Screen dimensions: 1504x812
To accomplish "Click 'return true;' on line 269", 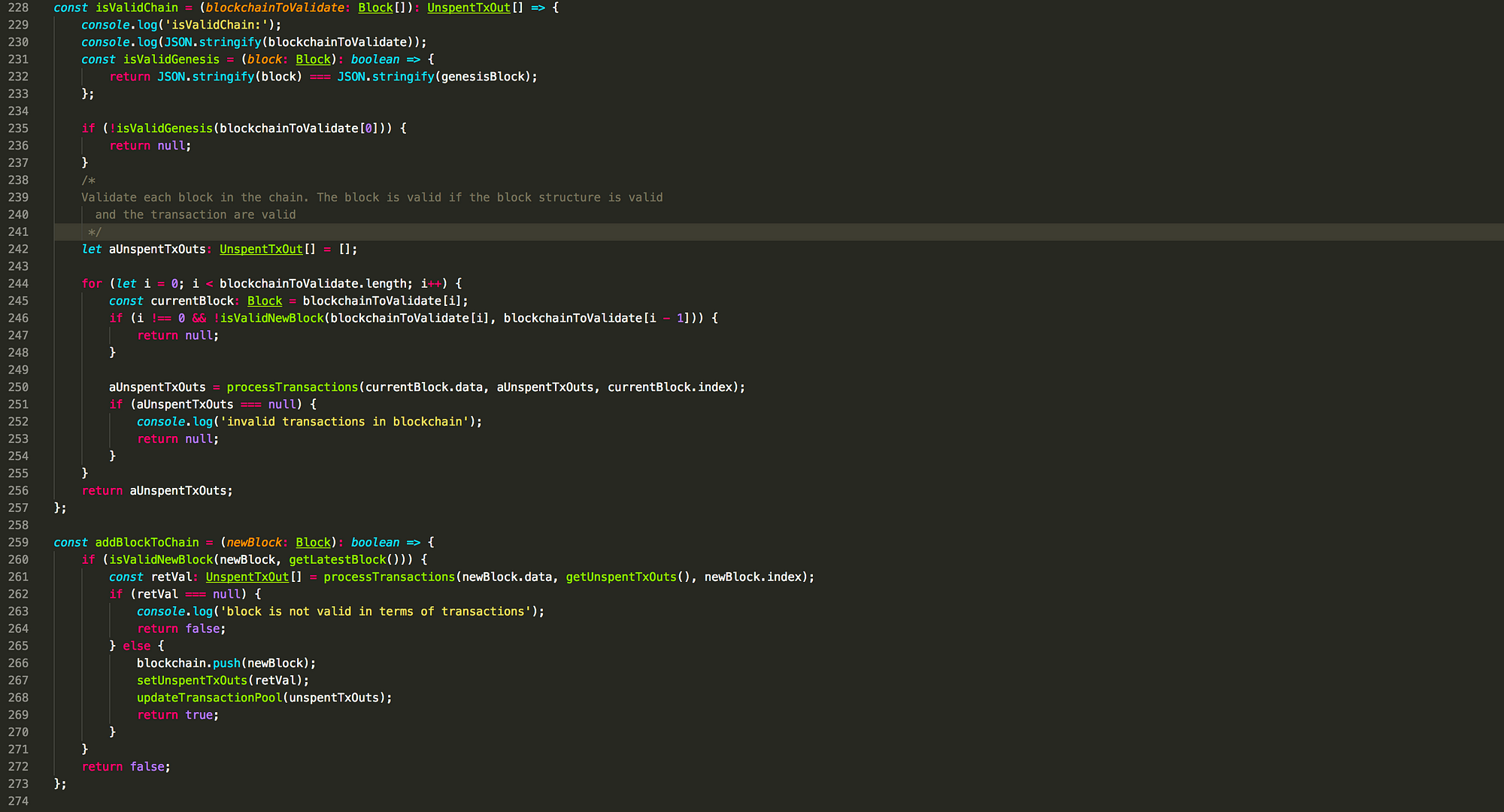I will point(178,717).
